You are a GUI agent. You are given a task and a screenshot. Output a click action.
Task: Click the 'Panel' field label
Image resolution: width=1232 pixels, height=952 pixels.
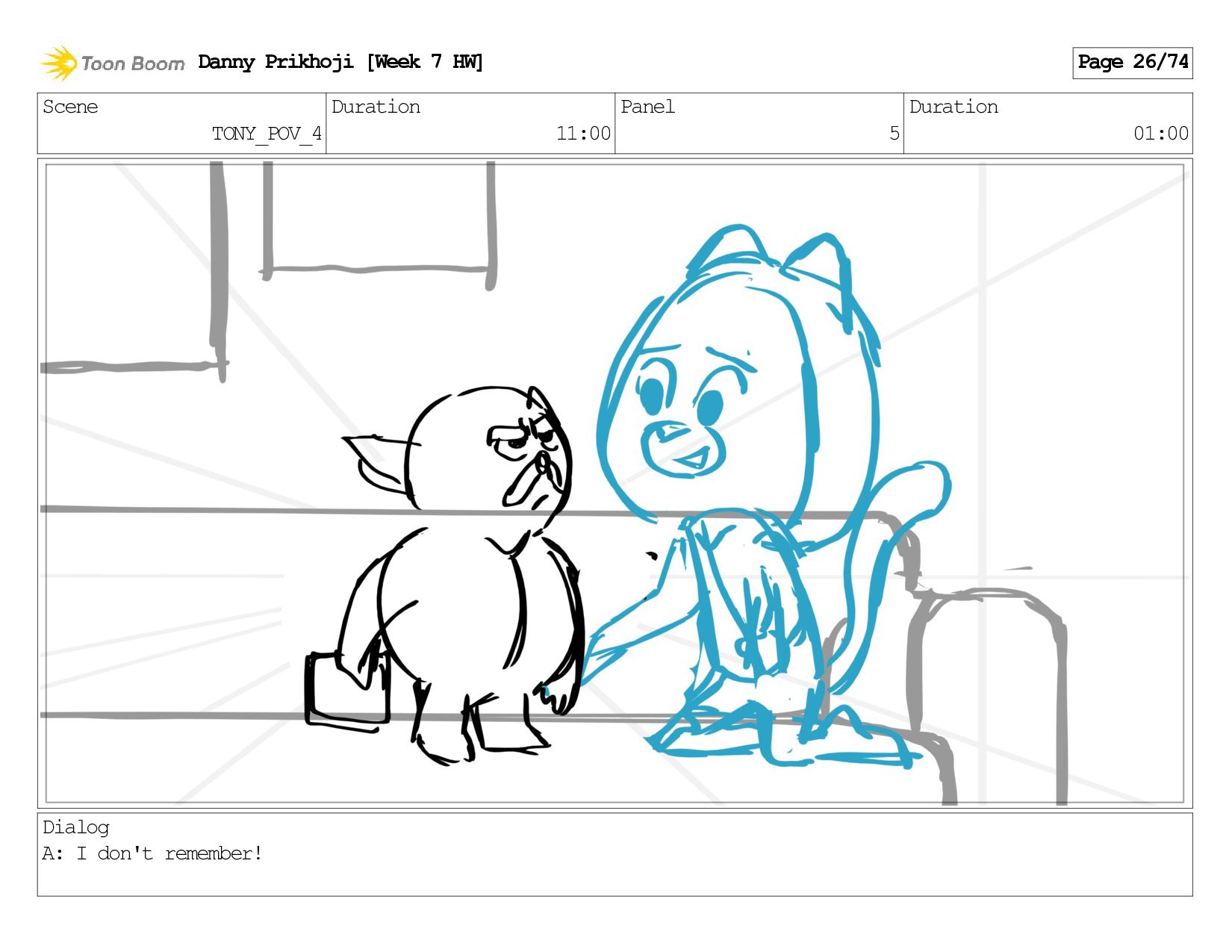(x=647, y=107)
